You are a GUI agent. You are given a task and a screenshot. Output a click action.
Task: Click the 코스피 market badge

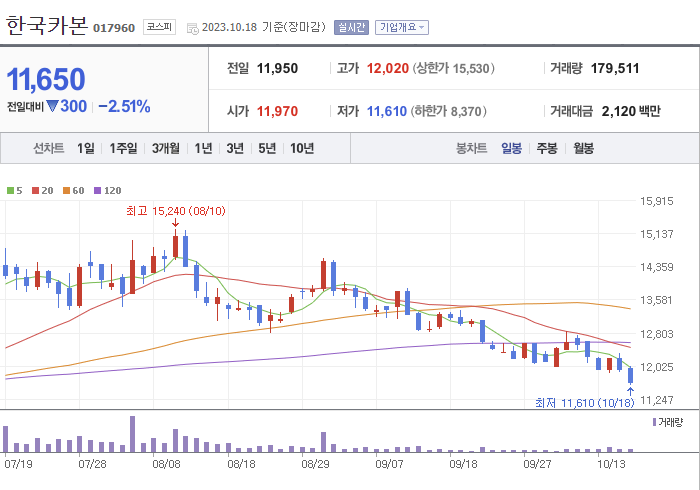click(159, 27)
